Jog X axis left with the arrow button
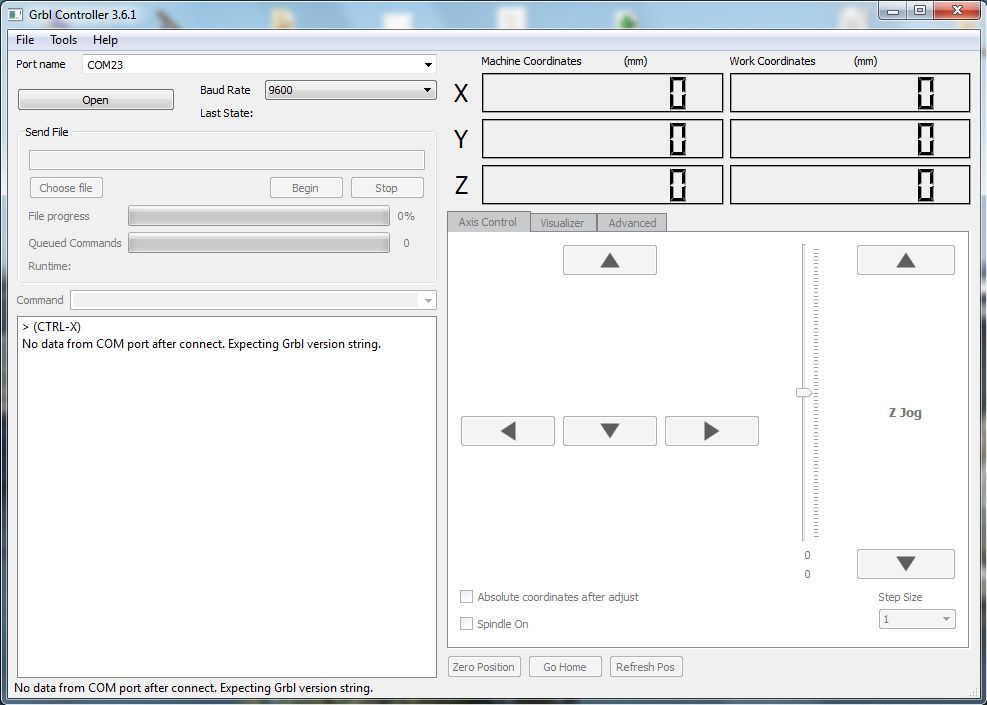Screen dimensions: 987x705 507,431
